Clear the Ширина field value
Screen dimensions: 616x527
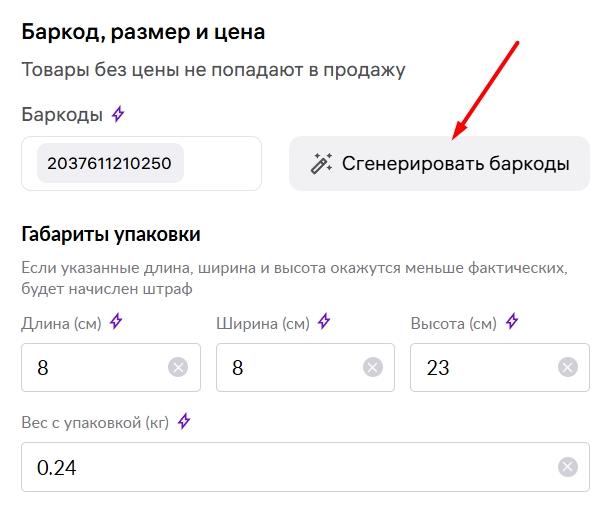point(373,367)
